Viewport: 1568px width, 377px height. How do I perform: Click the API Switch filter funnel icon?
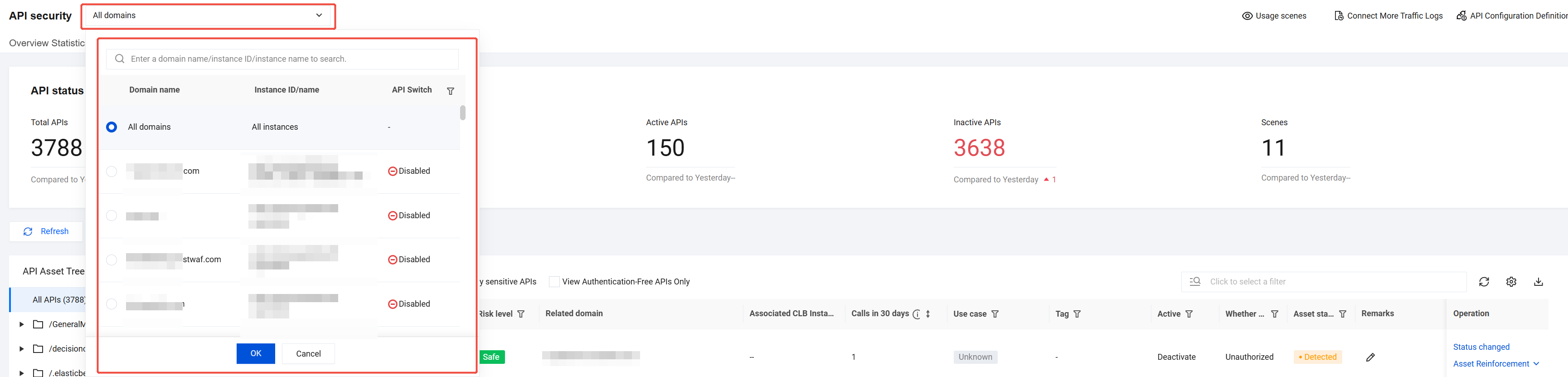451,91
